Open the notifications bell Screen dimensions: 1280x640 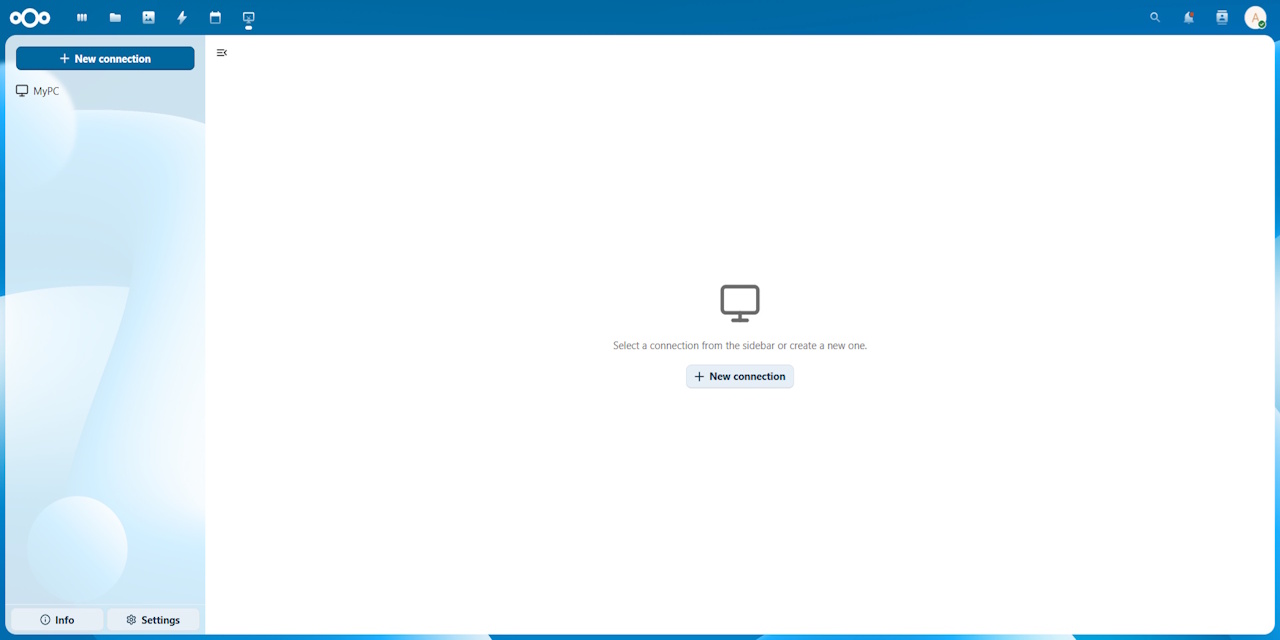tap(1189, 18)
